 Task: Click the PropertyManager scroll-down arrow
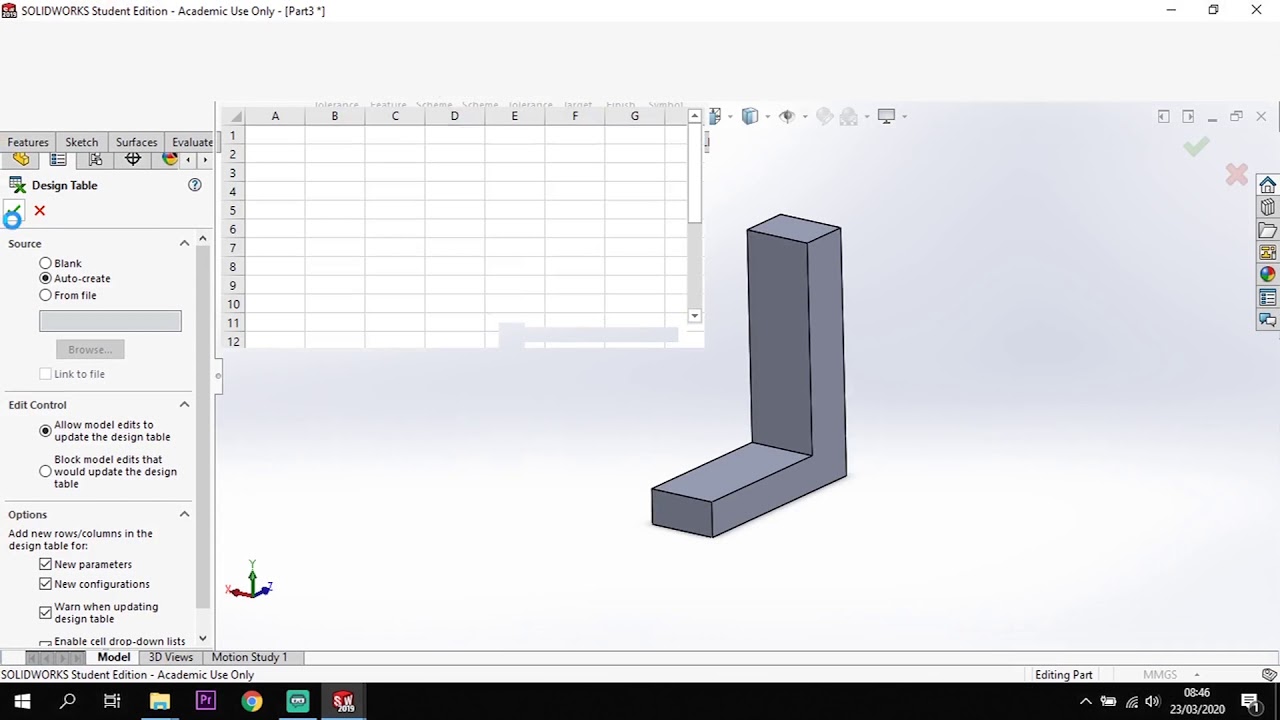203,639
